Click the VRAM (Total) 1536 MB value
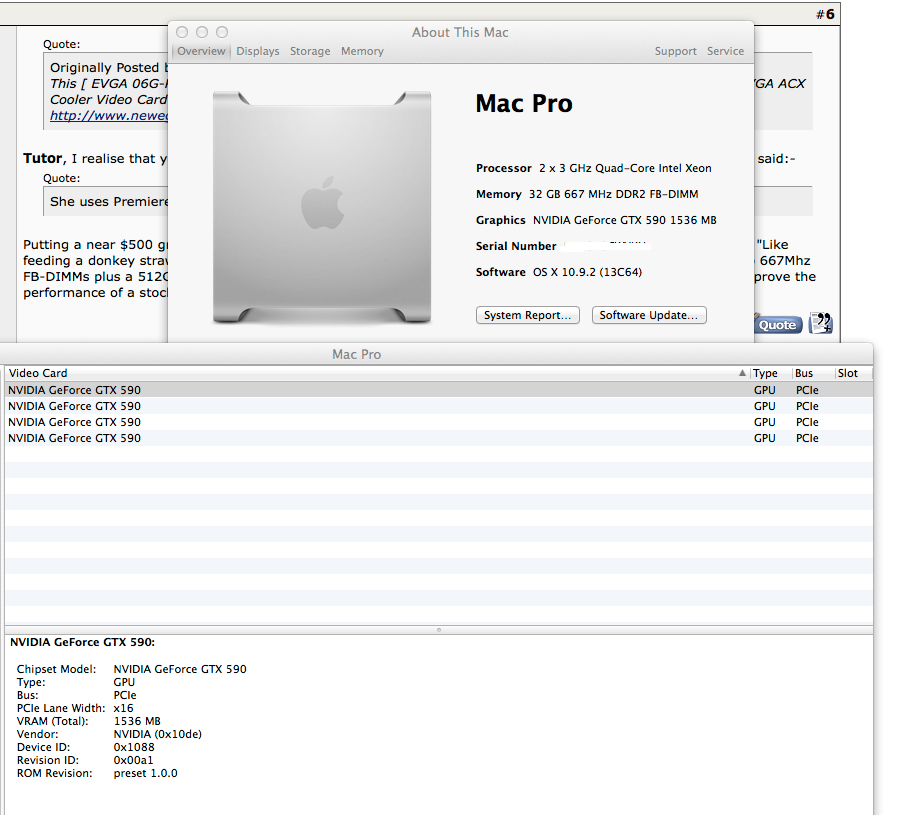The image size is (906, 815). pos(137,721)
